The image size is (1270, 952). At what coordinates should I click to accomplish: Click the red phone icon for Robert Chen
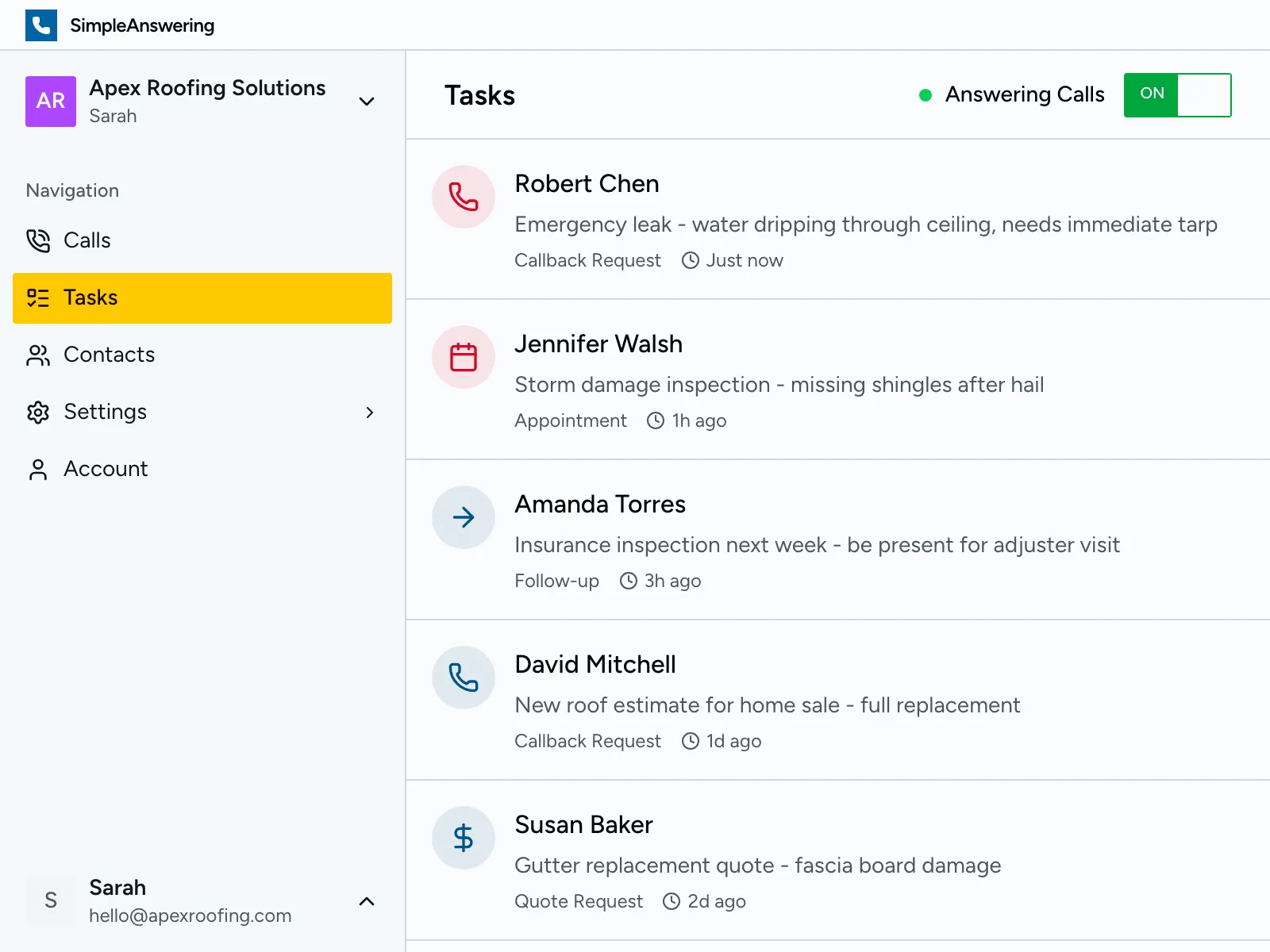click(464, 197)
